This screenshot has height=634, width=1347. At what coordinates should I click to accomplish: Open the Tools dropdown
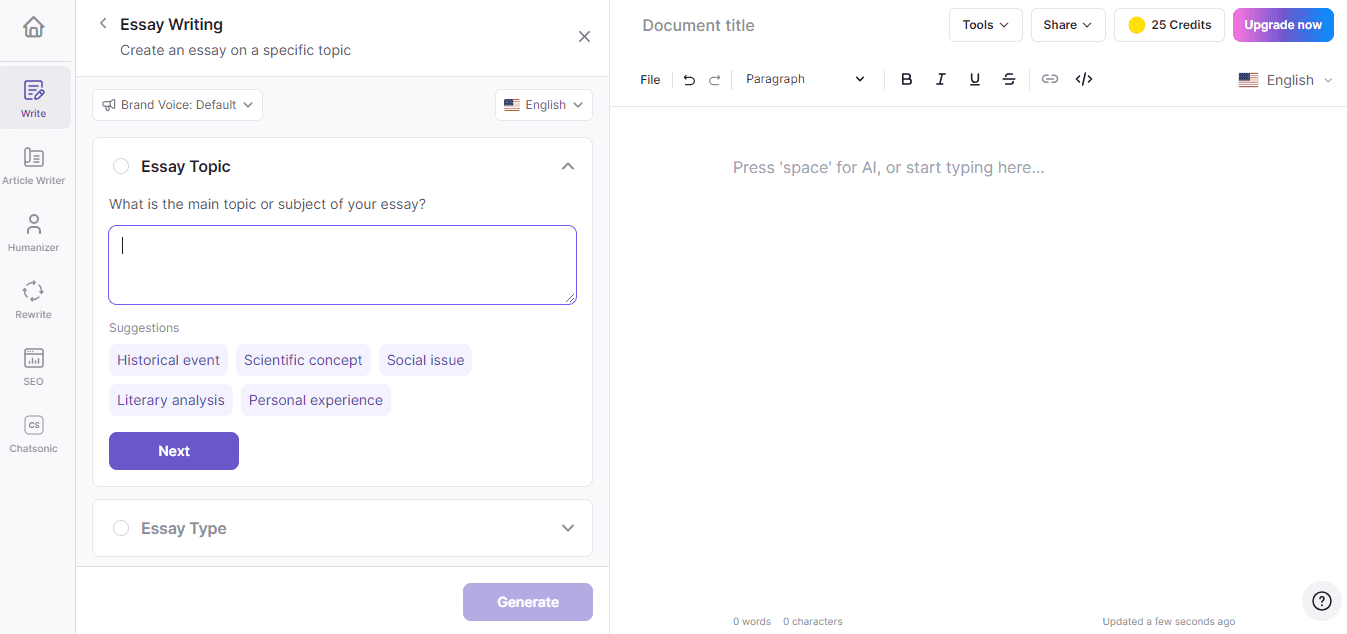point(985,25)
